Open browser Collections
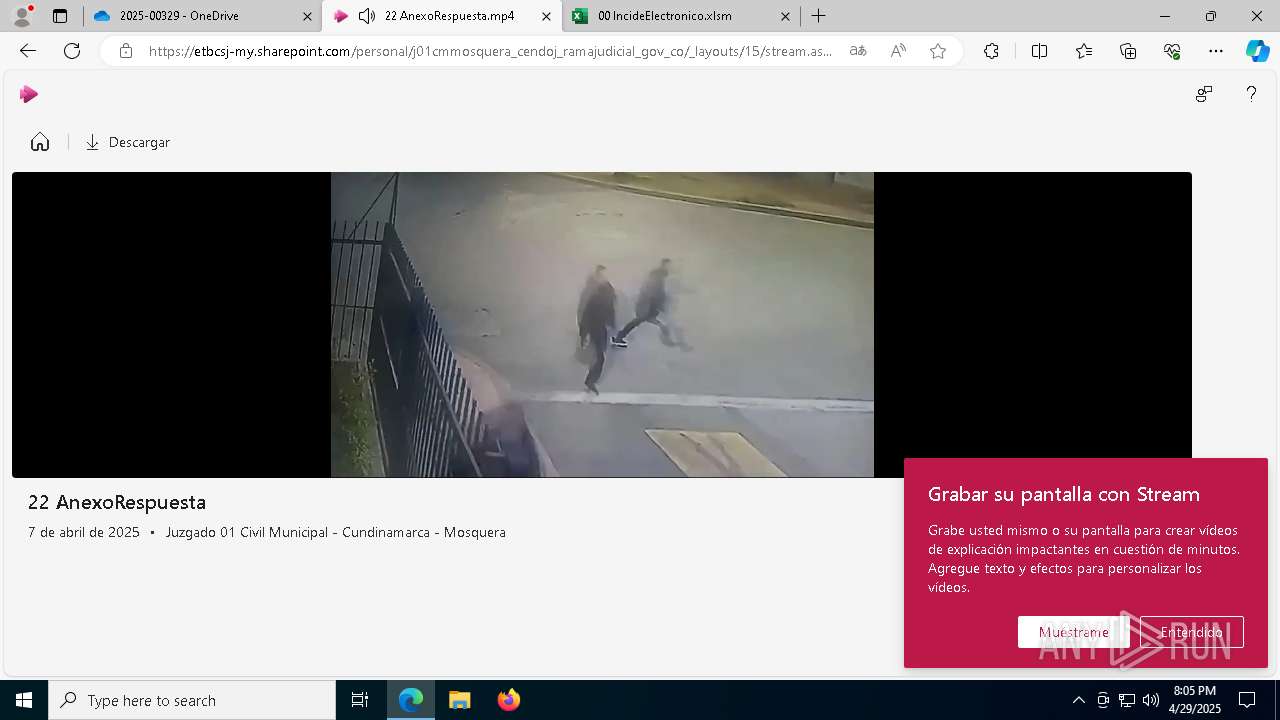 1128,51
